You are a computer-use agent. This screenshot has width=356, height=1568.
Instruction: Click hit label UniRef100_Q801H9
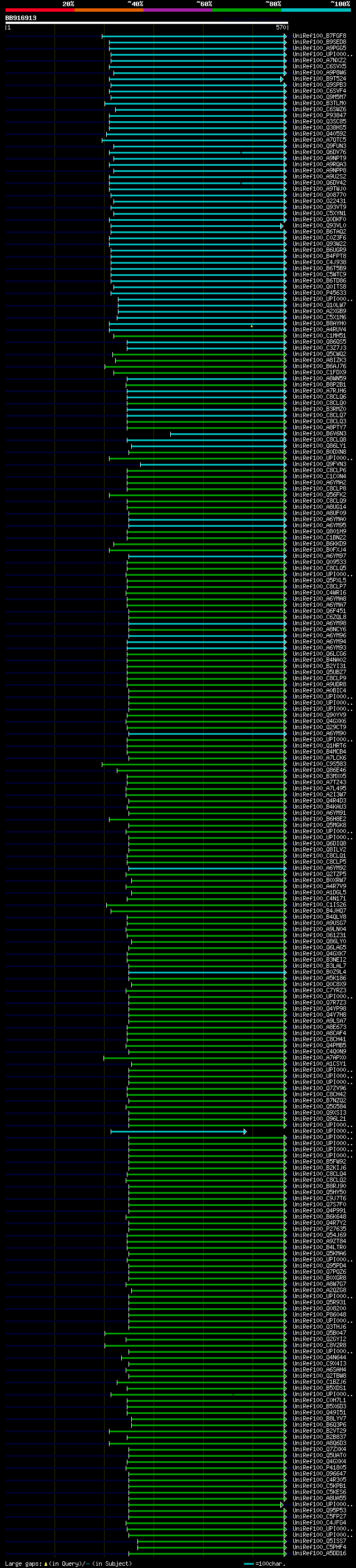319,531
